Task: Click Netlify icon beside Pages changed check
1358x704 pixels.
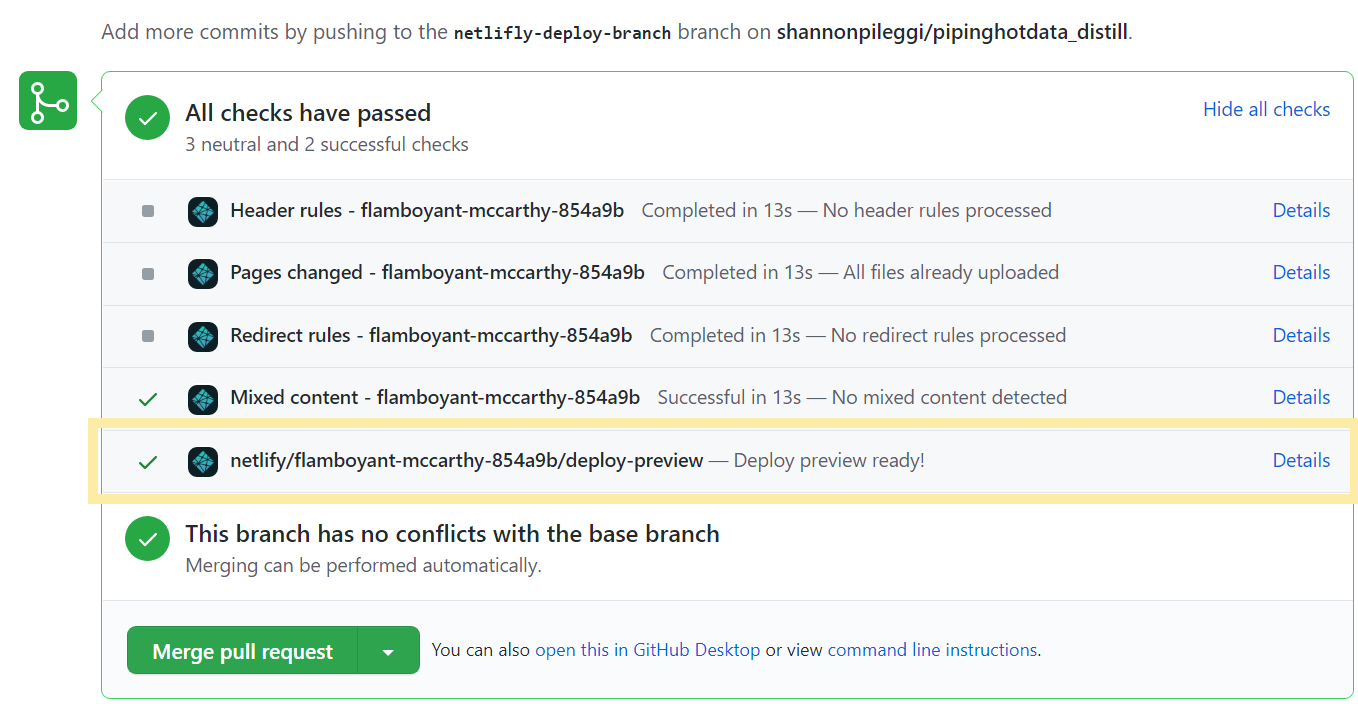Action: coord(203,273)
